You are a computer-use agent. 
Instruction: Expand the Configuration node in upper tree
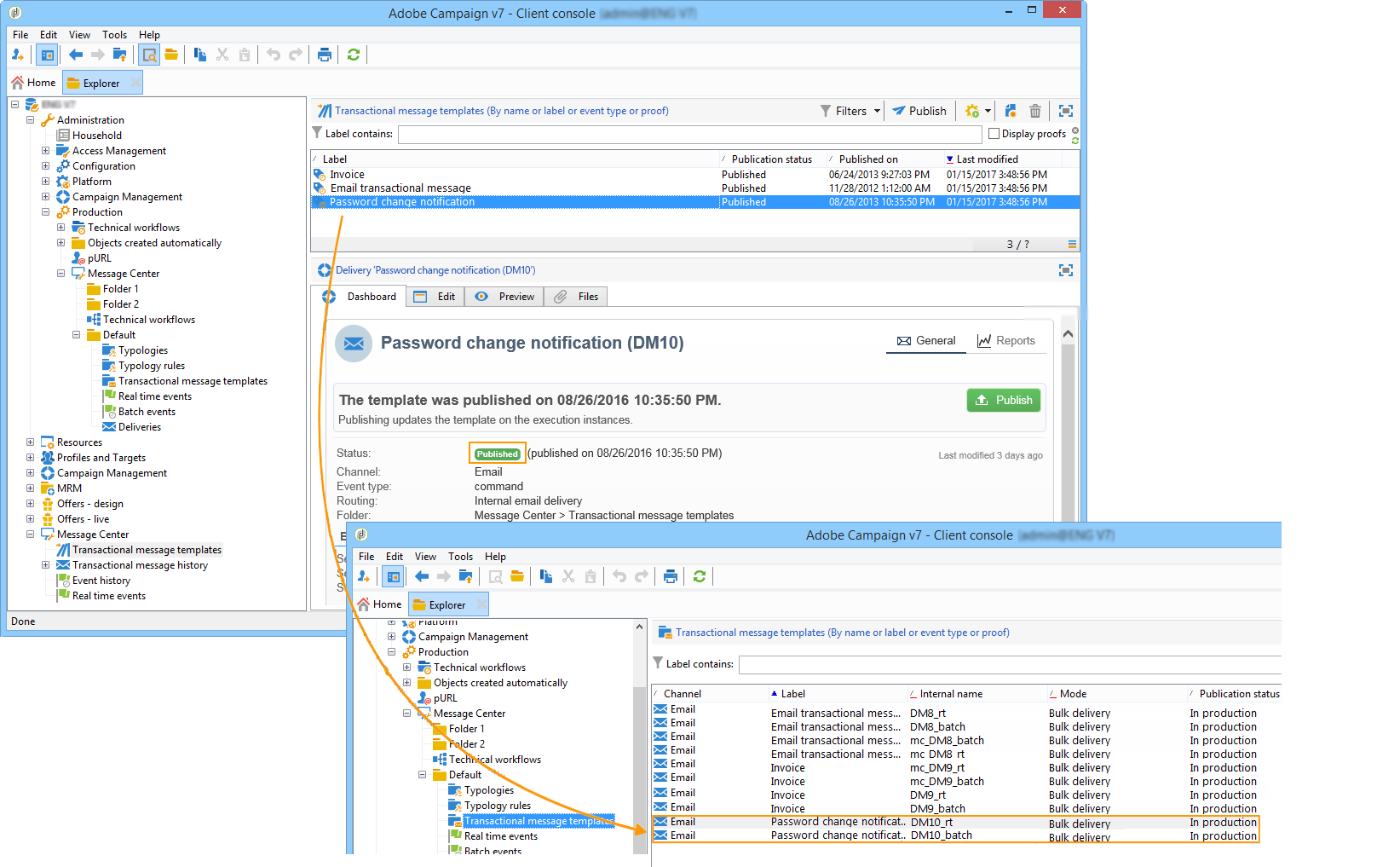46,166
